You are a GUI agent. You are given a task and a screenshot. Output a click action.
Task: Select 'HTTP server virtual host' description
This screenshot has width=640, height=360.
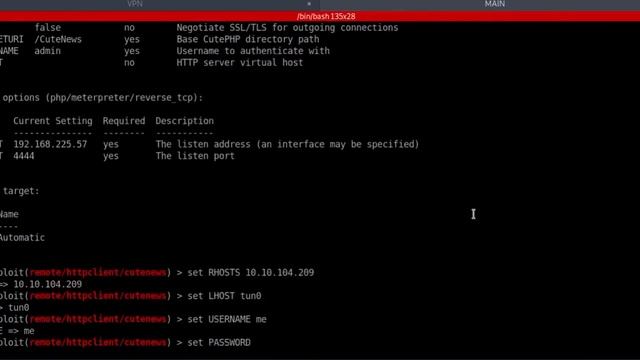[x=240, y=63]
